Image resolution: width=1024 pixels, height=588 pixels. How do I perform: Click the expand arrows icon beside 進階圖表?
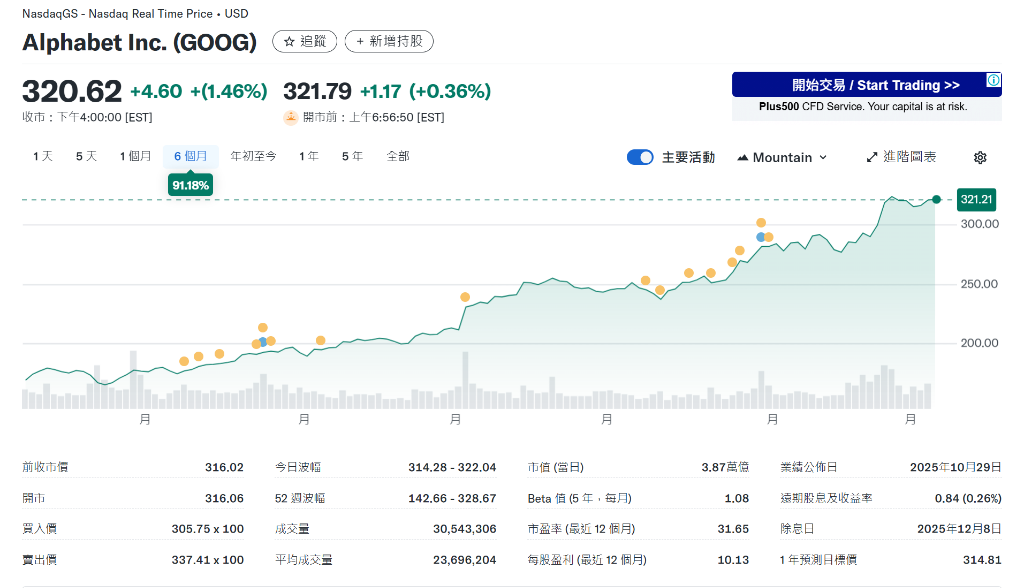[x=872, y=157]
